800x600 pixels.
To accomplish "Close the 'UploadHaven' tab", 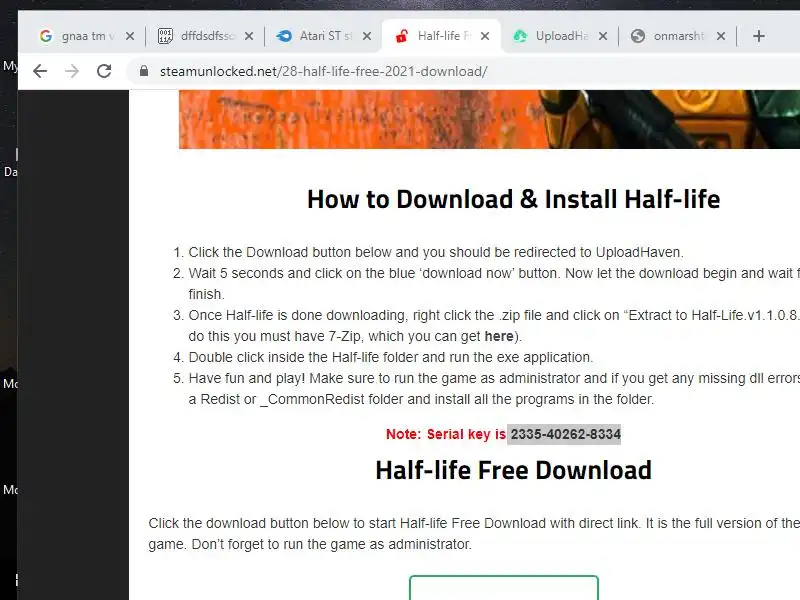I will pyautogui.click(x=603, y=36).
